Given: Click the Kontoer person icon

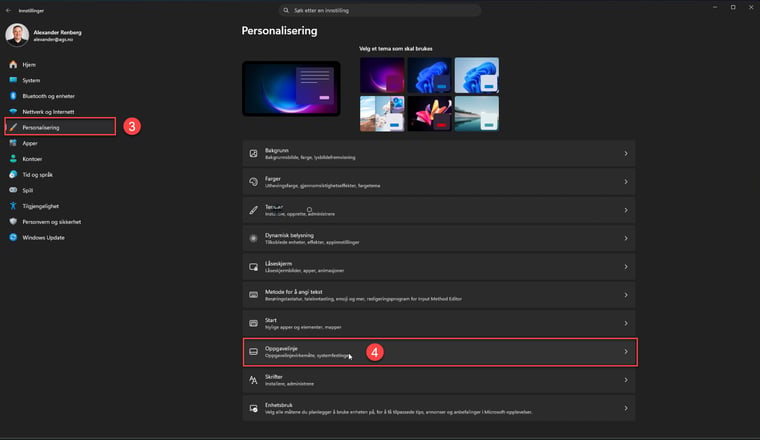Looking at the screenshot, I should click(x=13, y=158).
